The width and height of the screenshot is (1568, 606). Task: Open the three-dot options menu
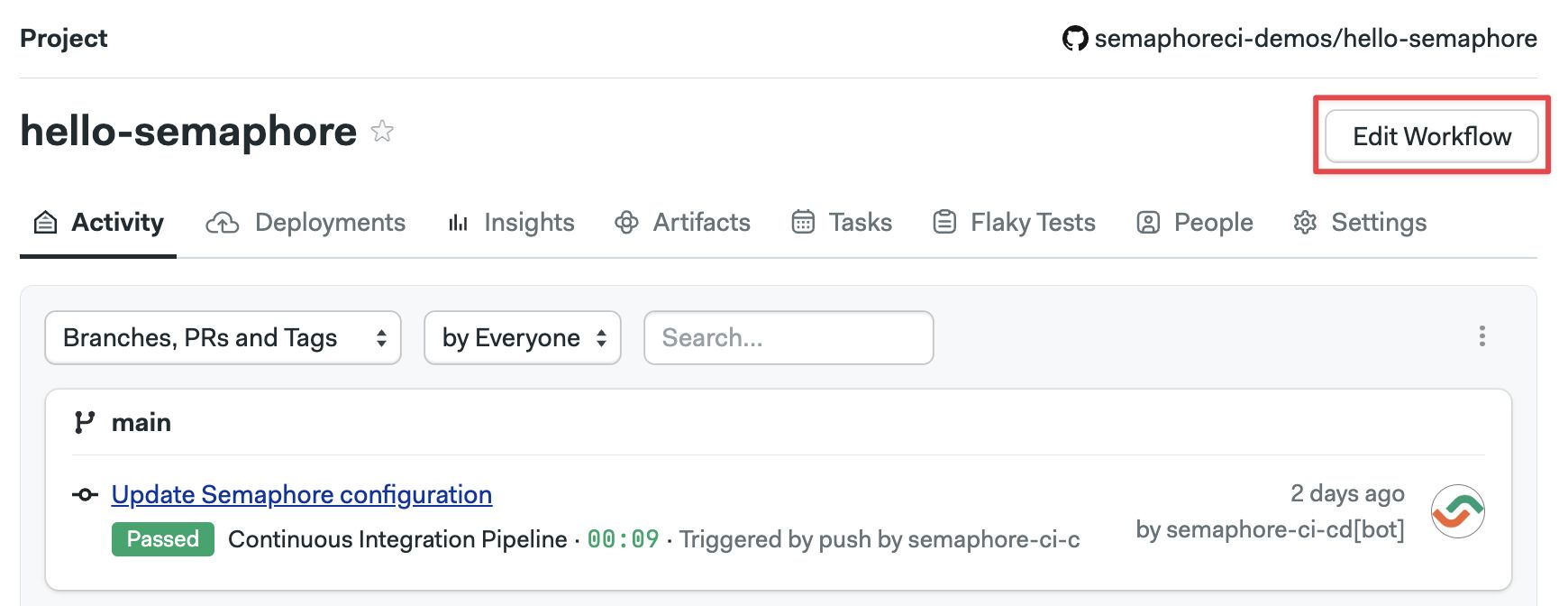pyautogui.click(x=1481, y=336)
